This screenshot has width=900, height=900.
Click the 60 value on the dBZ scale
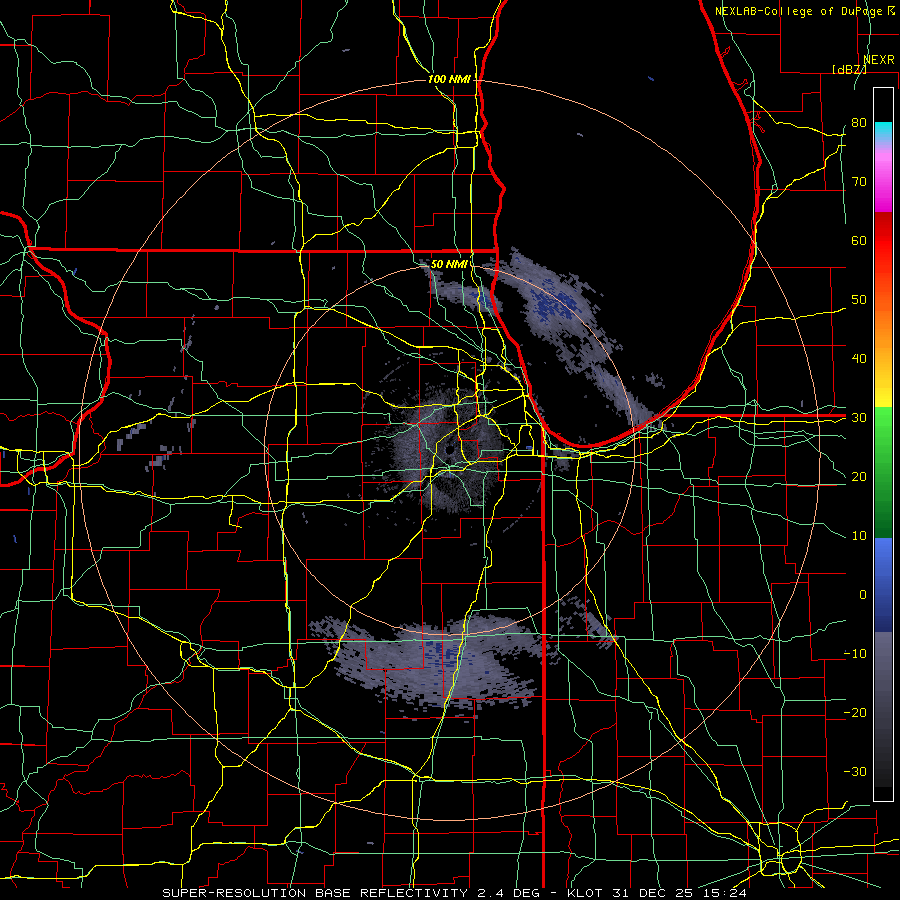pyautogui.click(x=859, y=240)
